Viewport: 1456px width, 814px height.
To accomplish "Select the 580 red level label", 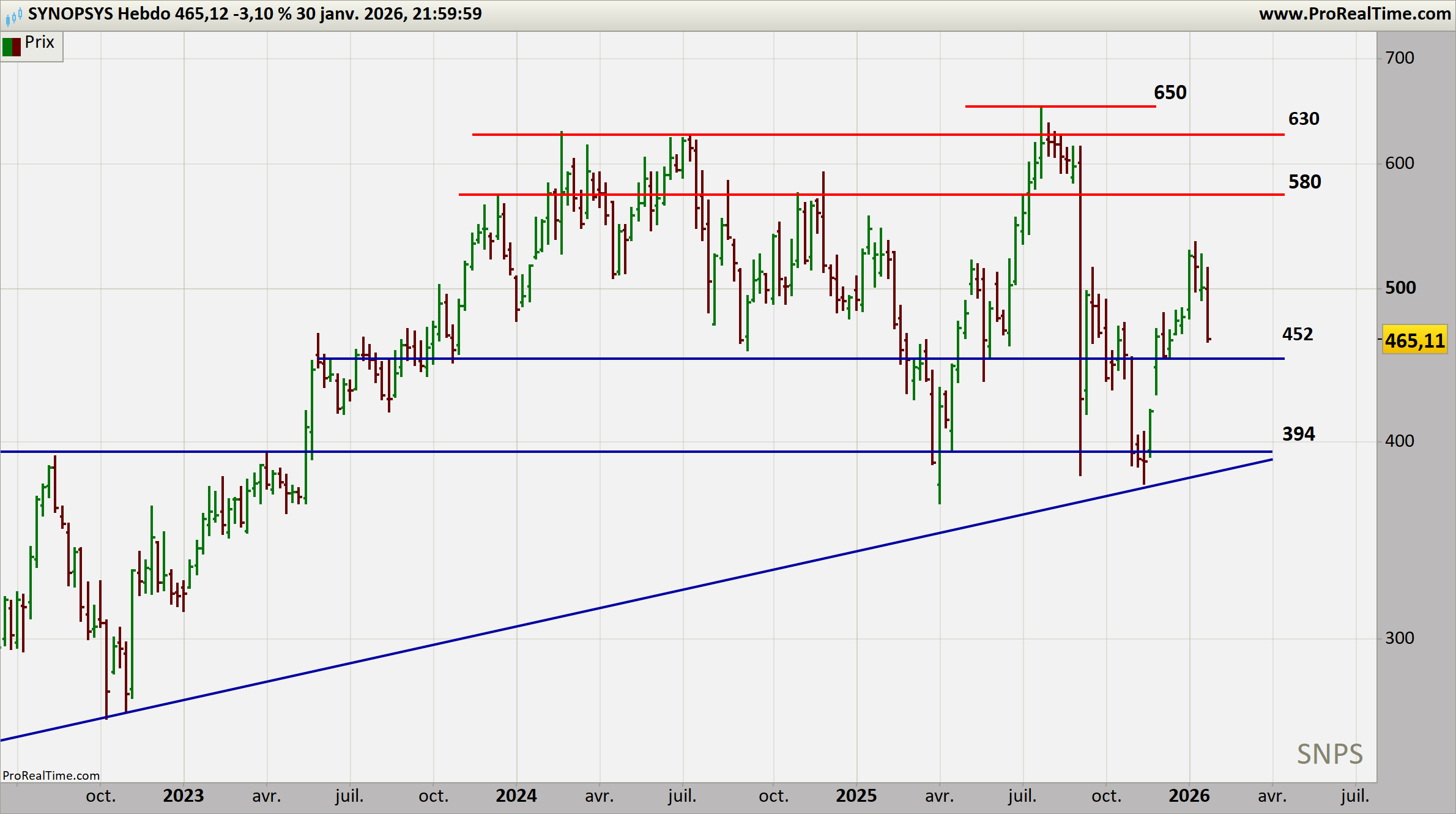I will [1304, 182].
